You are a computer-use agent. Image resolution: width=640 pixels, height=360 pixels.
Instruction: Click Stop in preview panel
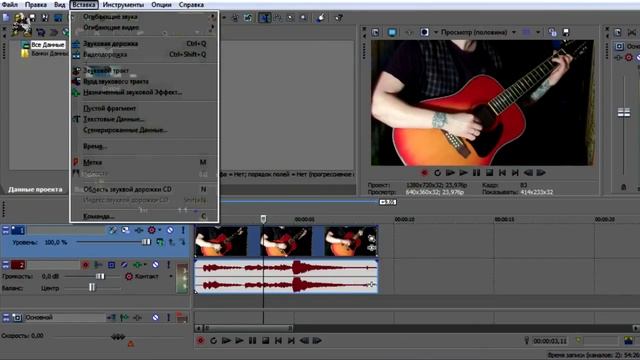point(489,173)
